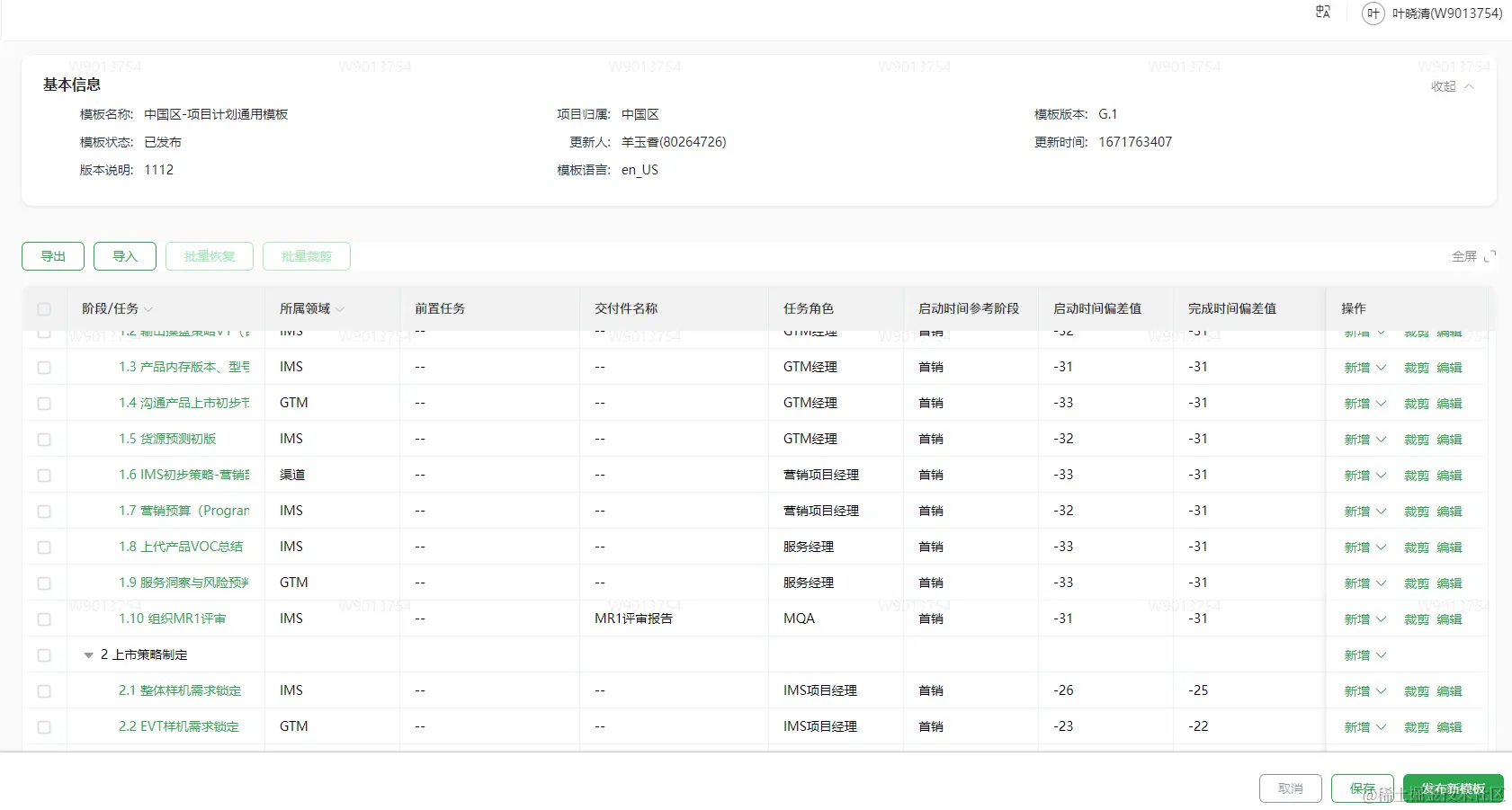Viewport: 1512px width, 810px height.
Task: Click the MQA role cell
Action: pos(799,619)
